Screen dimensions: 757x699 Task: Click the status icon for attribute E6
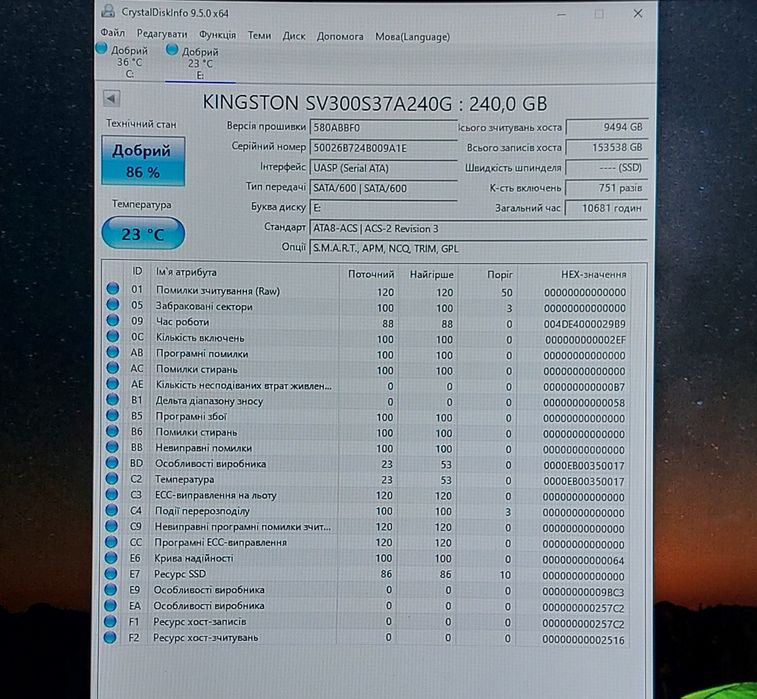coord(111,558)
